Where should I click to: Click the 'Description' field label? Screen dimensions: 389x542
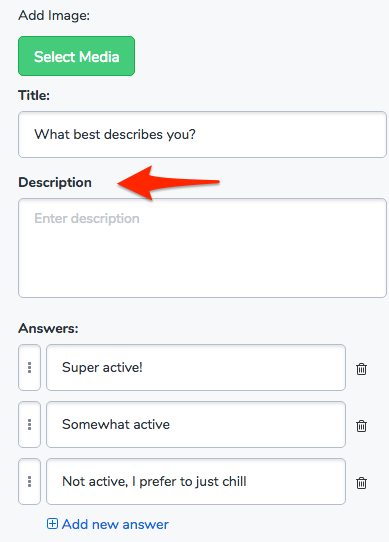(x=55, y=183)
